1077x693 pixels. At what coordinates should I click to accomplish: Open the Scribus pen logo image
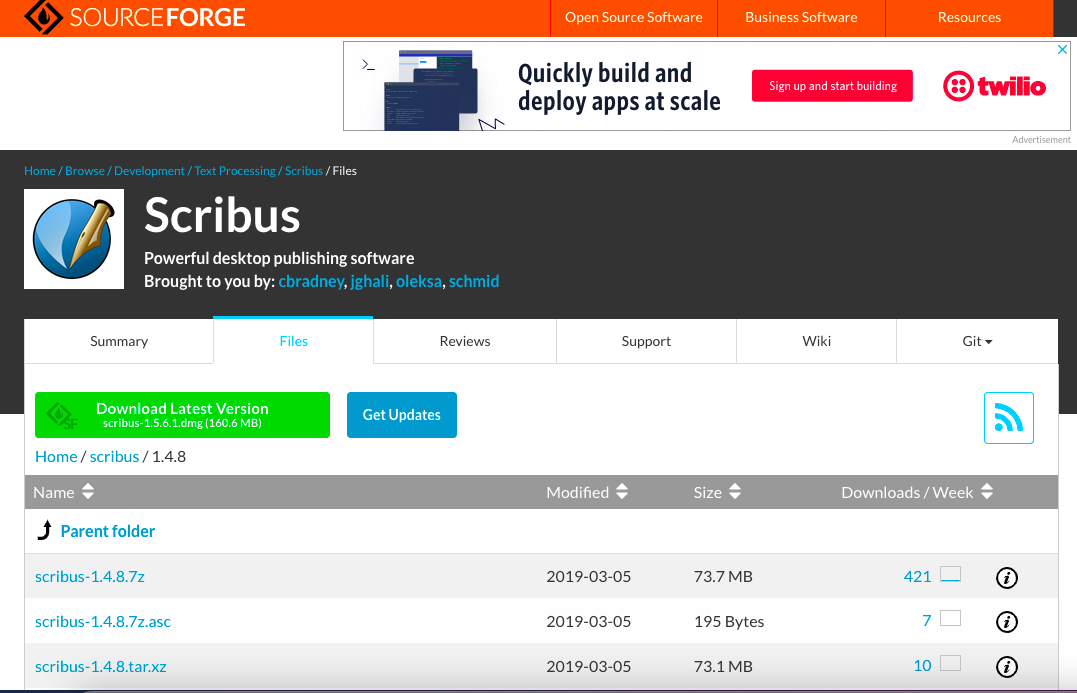pos(74,239)
